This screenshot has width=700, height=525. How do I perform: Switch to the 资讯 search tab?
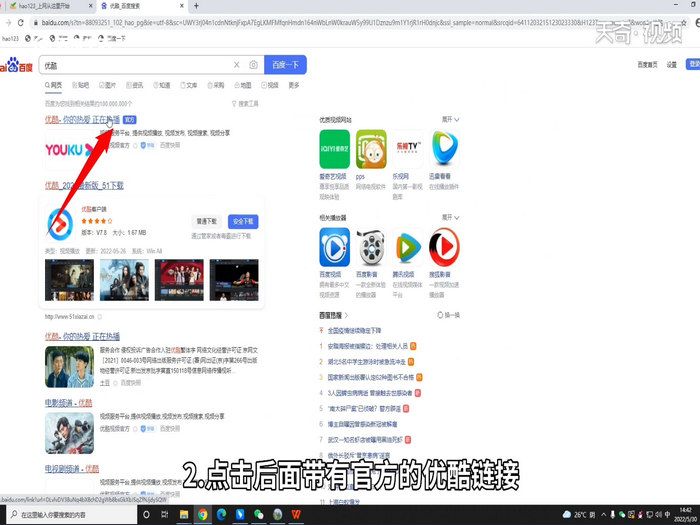pyautogui.click(x=135, y=85)
